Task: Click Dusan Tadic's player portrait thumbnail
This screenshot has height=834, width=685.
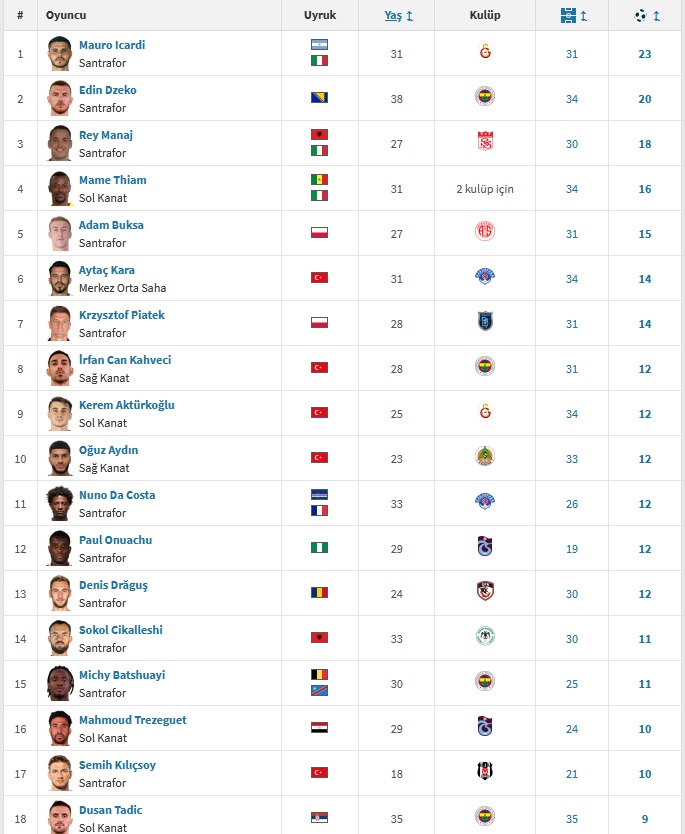Action: (x=60, y=818)
